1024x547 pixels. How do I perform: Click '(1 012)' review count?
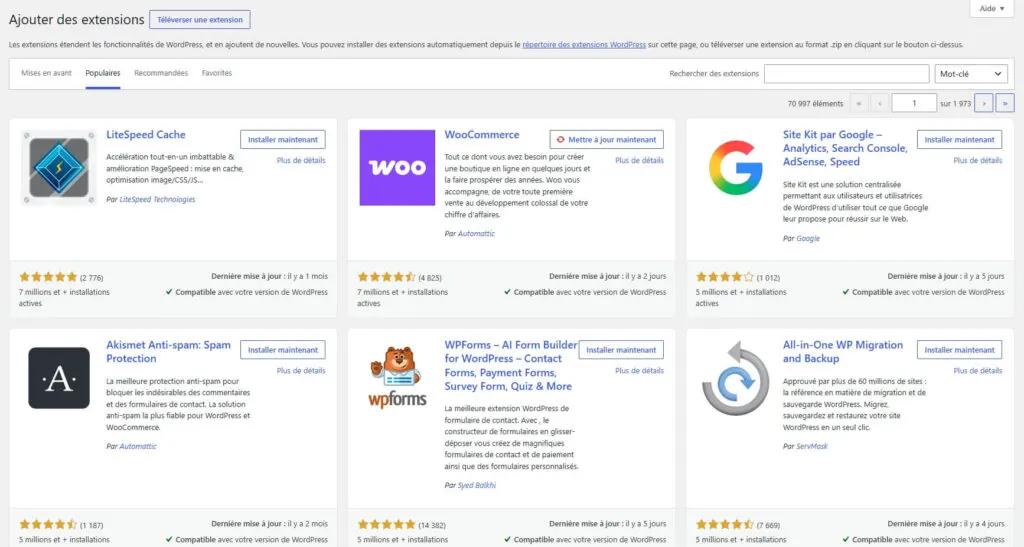(768, 278)
